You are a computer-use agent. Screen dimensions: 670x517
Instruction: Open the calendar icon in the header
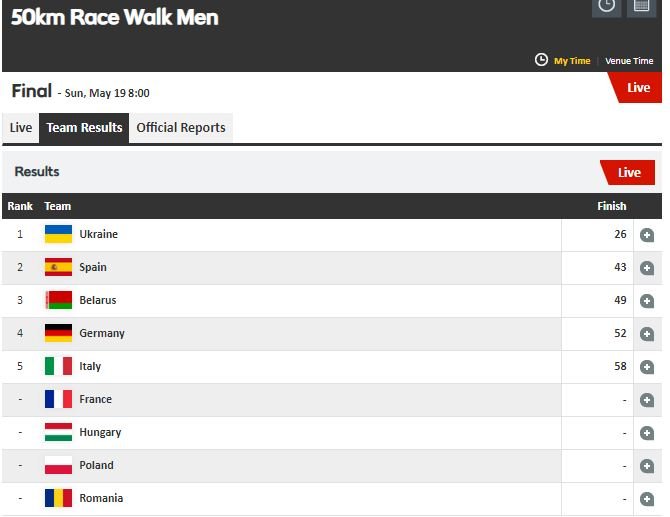point(642,6)
